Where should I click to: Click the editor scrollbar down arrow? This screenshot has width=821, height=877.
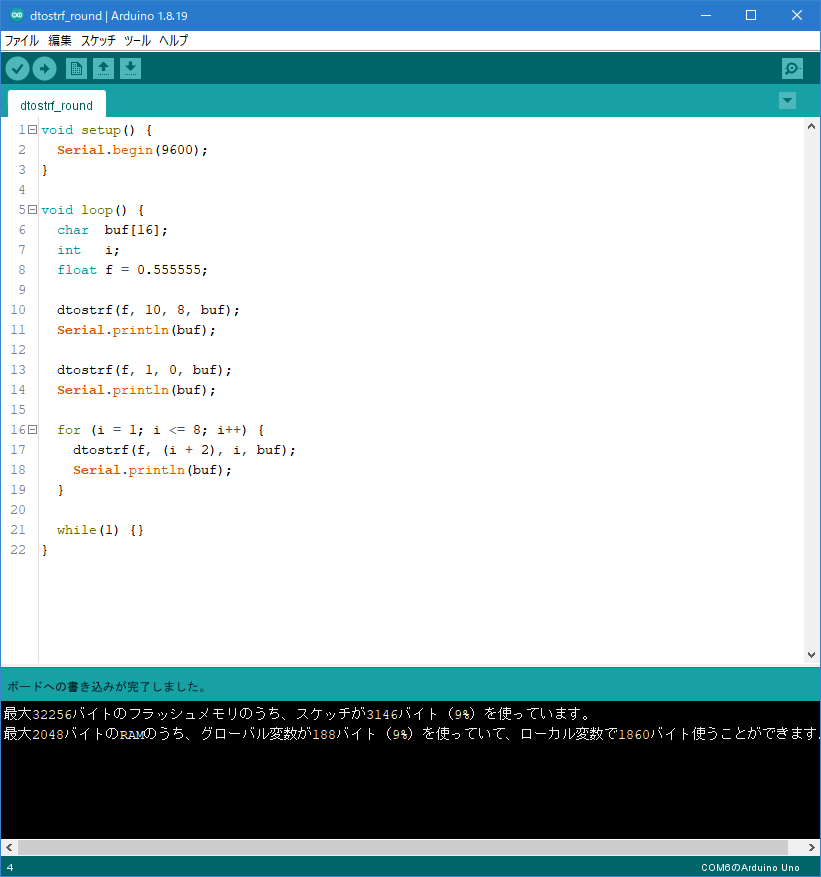point(811,655)
